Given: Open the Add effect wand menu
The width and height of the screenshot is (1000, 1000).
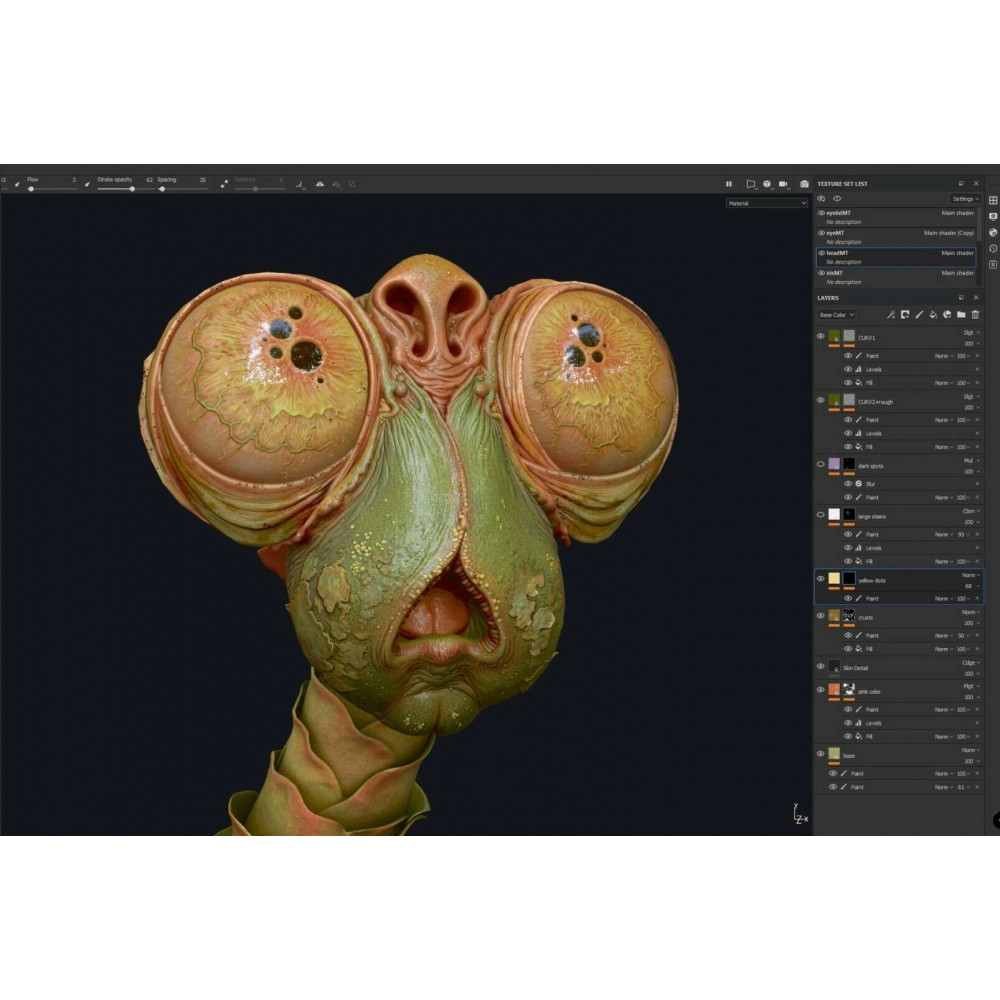Looking at the screenshot, I should (890, 314).
